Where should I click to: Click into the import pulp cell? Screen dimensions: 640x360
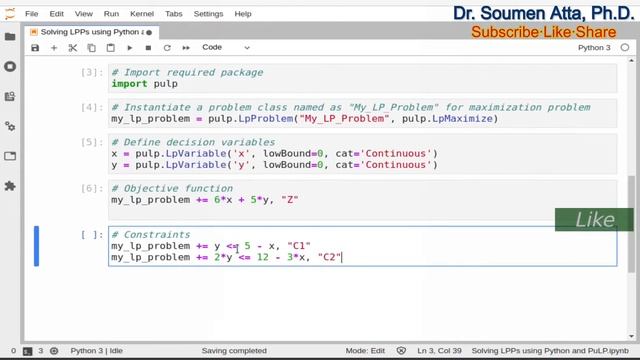point(362,78)
